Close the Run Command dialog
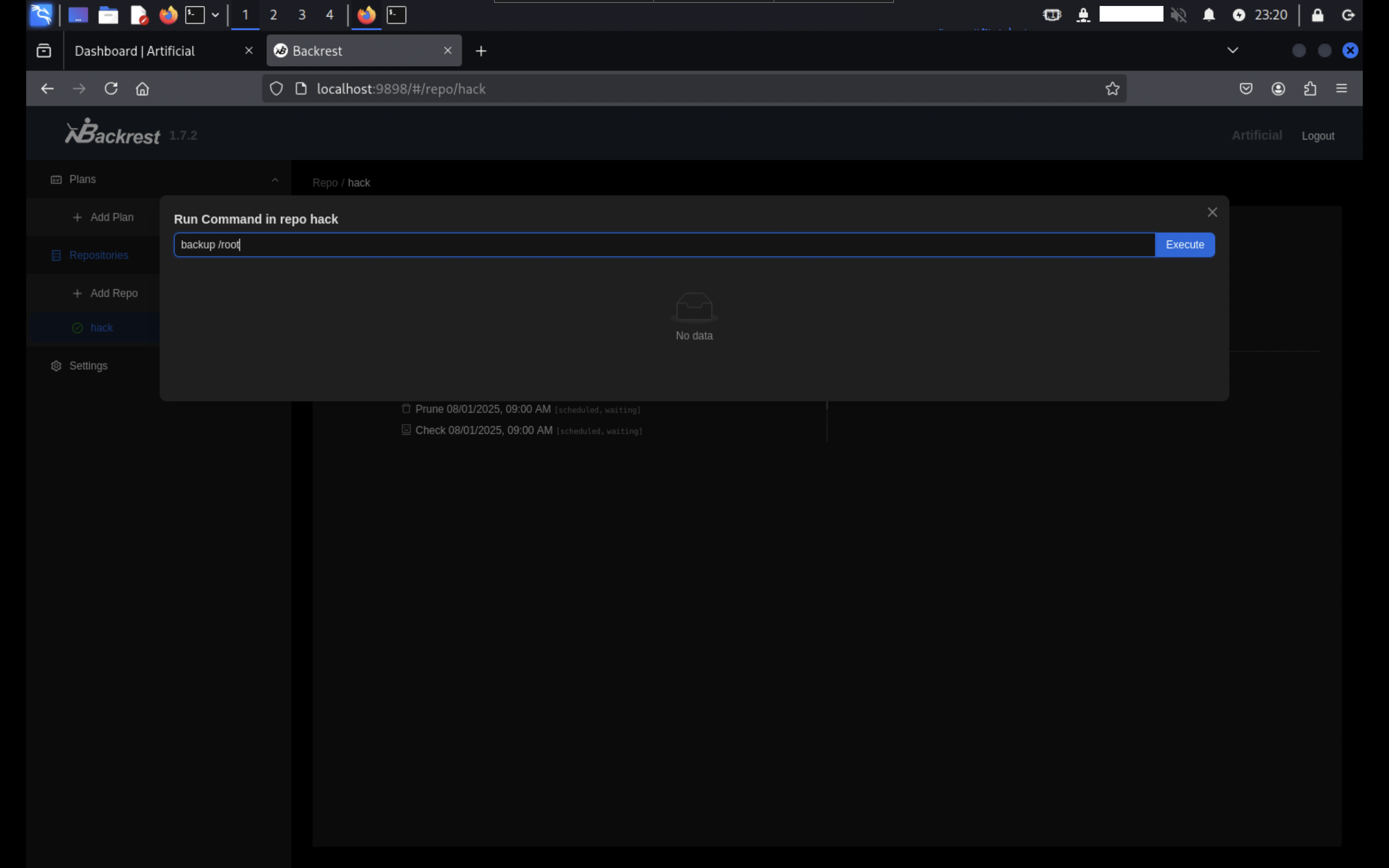 click(x=1212, y=212)
